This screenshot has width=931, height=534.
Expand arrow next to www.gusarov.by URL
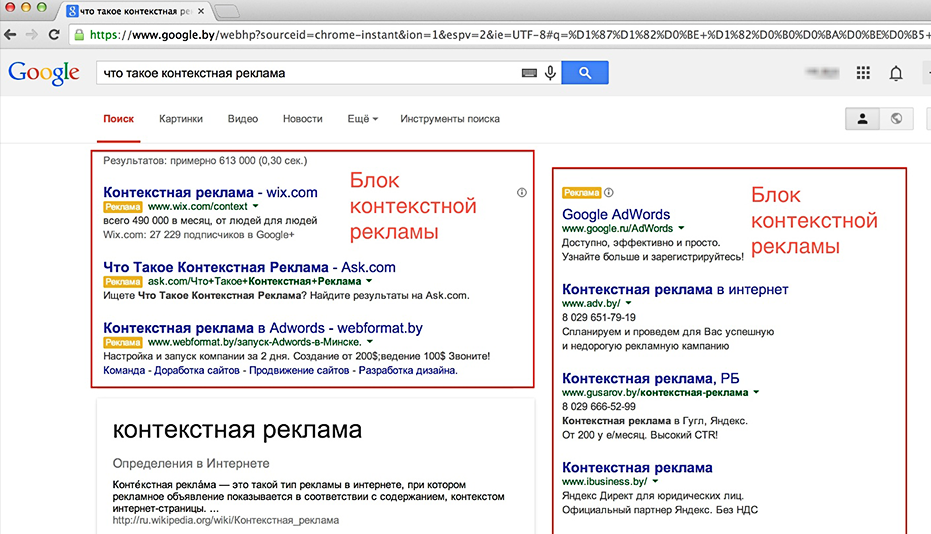(756, 392)
